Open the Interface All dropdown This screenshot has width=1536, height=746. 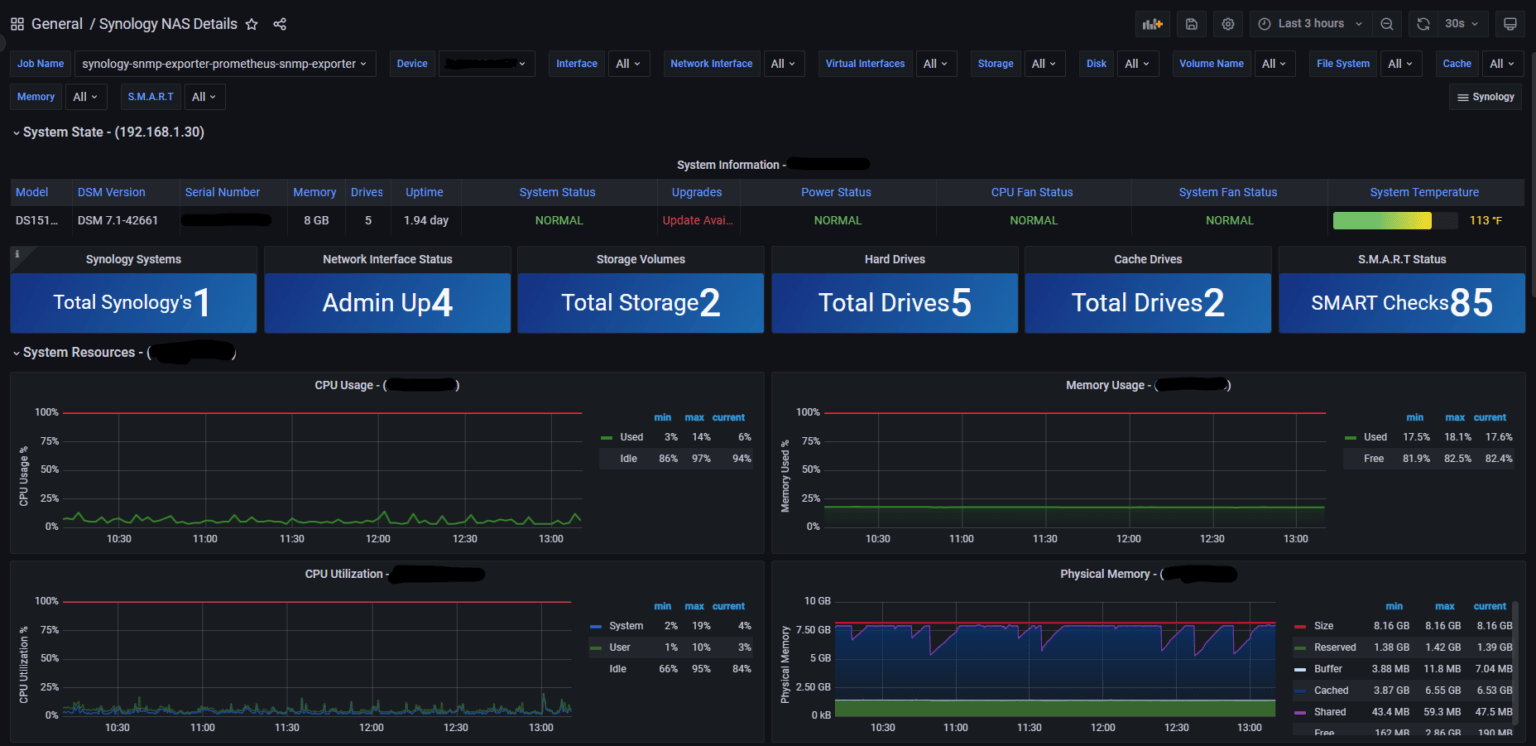coord(629,63)
